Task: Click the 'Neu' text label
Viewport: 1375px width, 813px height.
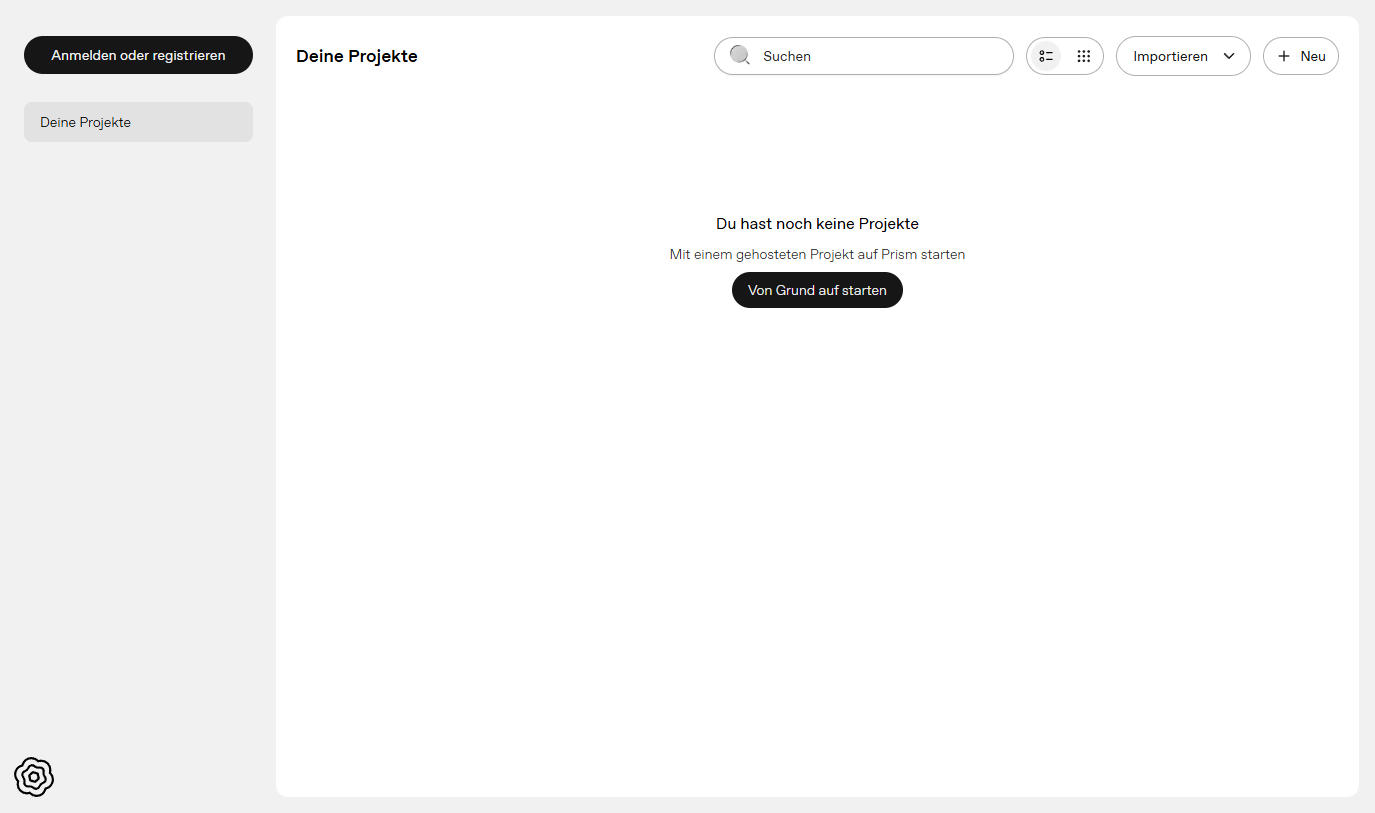Action: pyautogui.click(x=1313, y=56)
